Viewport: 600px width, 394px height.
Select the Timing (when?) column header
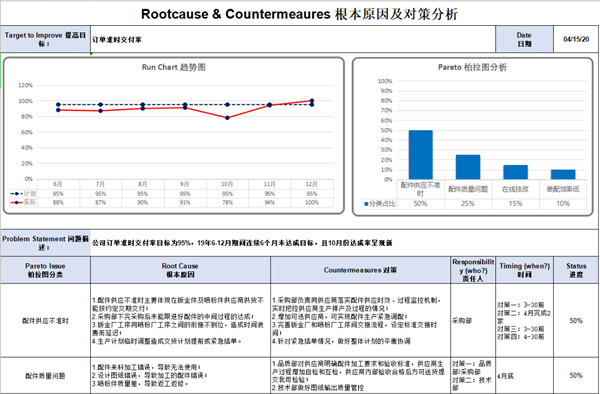pyautogui.click(x=525, y=270)
